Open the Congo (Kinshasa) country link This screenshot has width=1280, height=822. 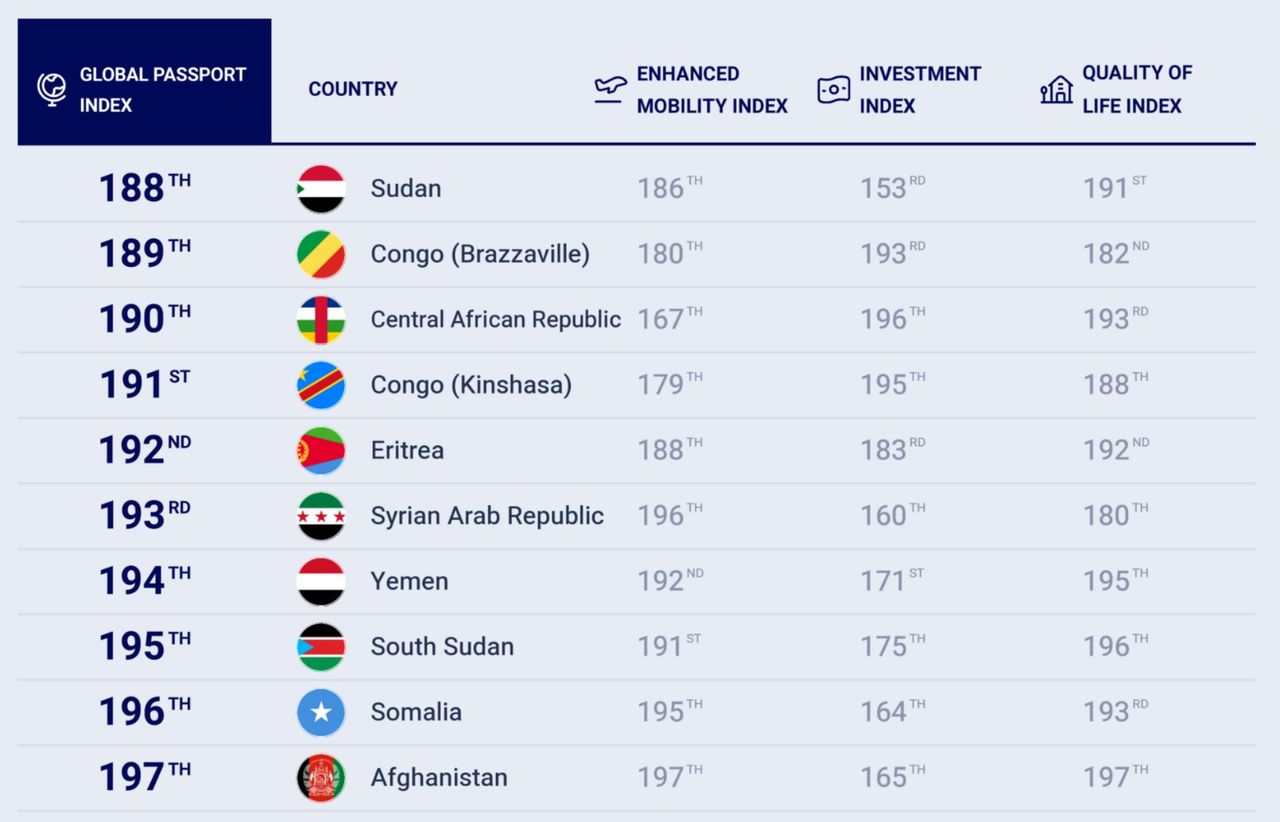(x=471, y=385)
